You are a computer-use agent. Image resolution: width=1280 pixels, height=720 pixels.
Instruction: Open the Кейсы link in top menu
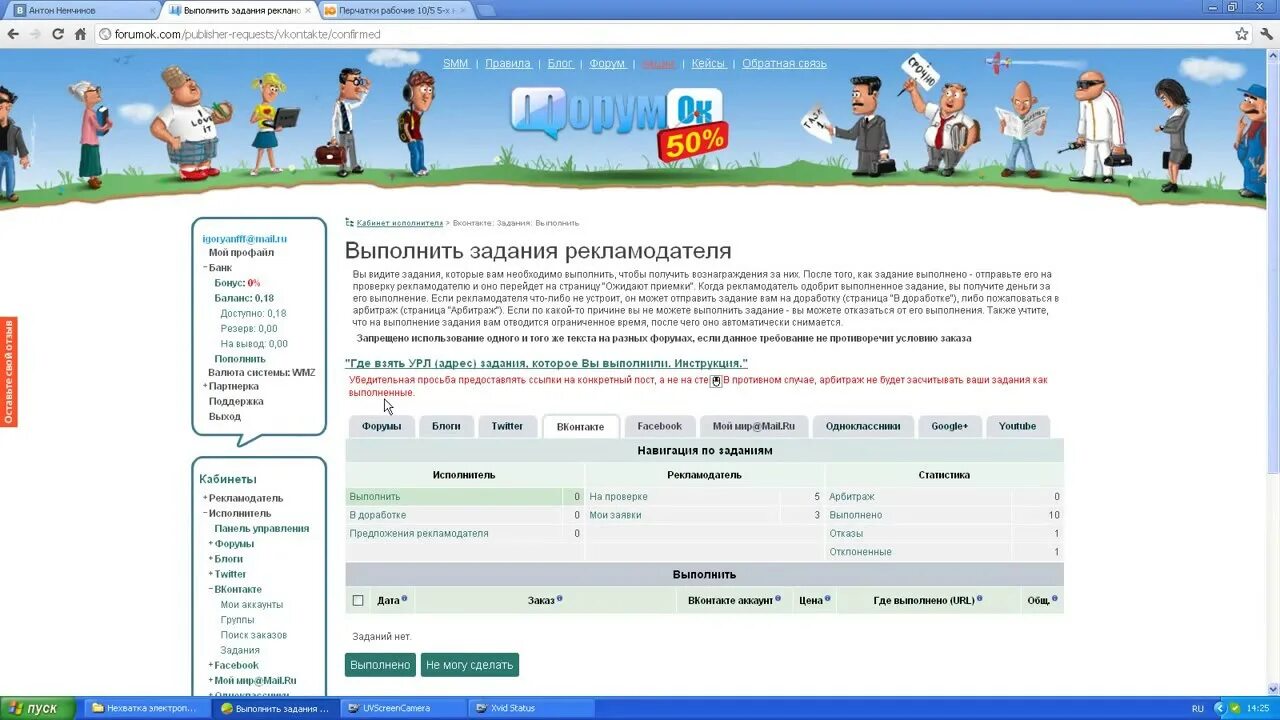[708, 63]
